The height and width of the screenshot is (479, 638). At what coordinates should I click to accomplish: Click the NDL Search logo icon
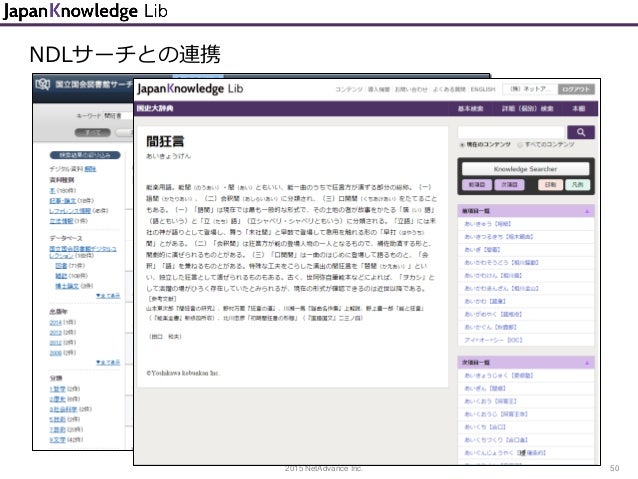[x=43, y=84]
